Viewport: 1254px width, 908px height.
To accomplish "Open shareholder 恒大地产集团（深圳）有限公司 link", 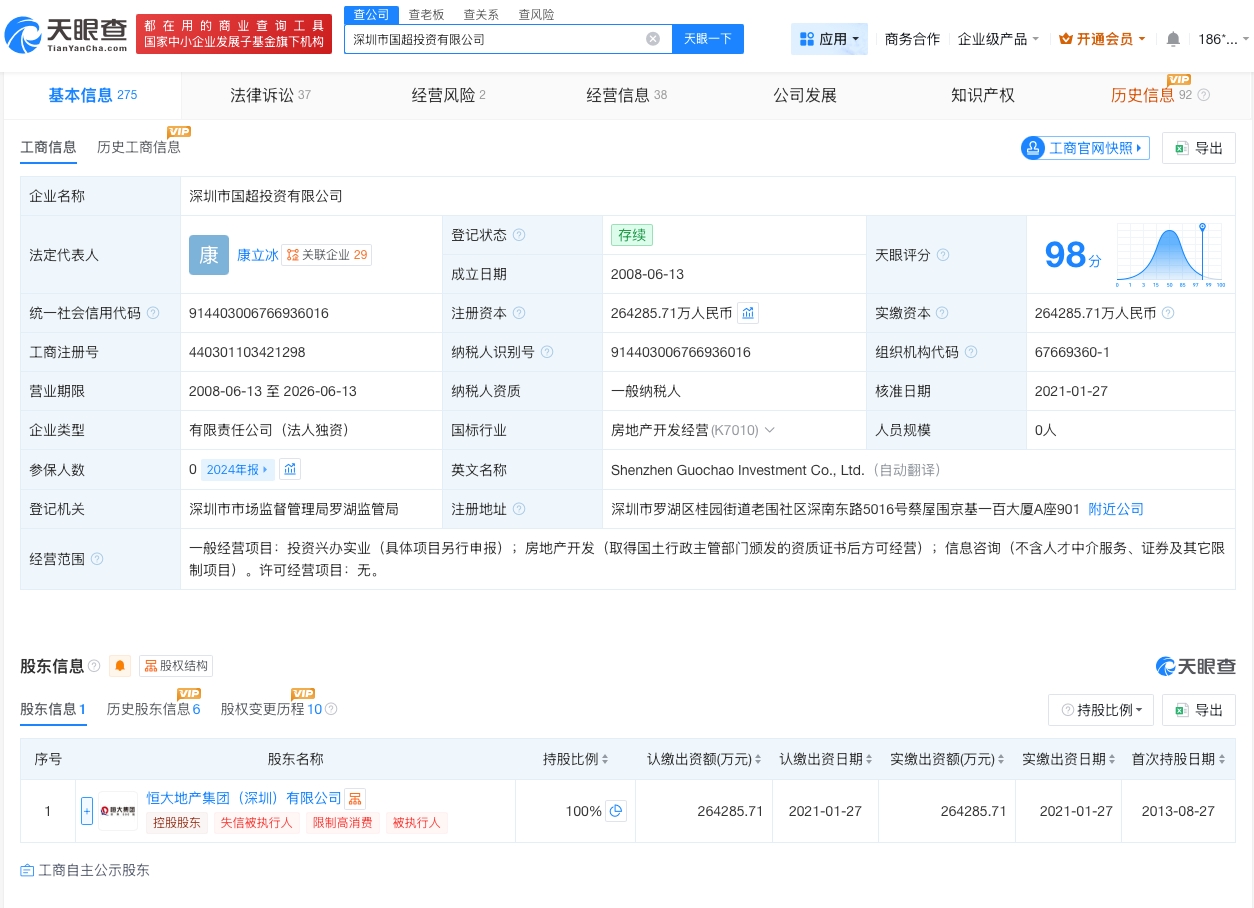I will coord(244,798).
